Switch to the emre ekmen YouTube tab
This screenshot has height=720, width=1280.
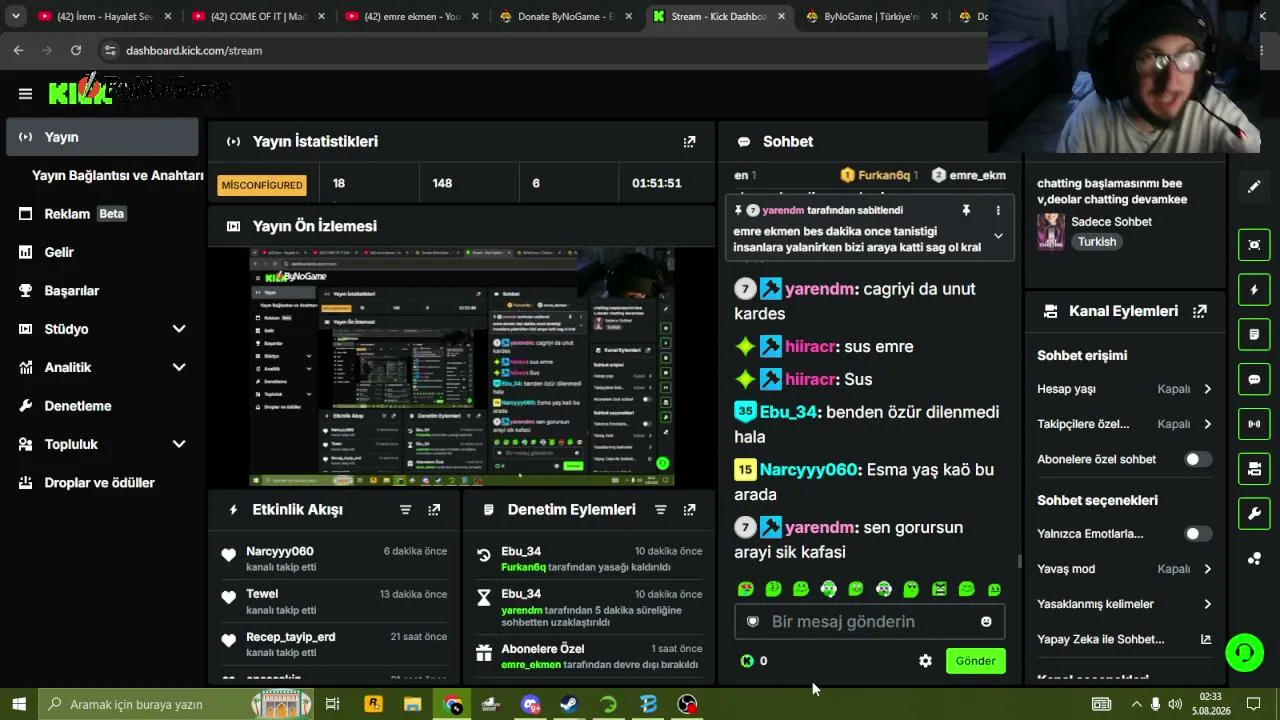[x=411, y=16]
